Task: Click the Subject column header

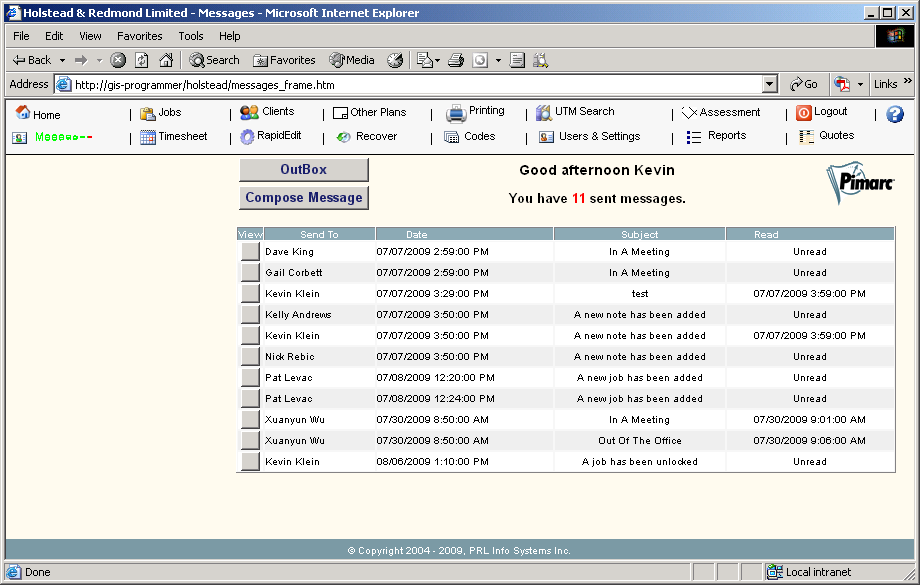Action: point(640,234)
